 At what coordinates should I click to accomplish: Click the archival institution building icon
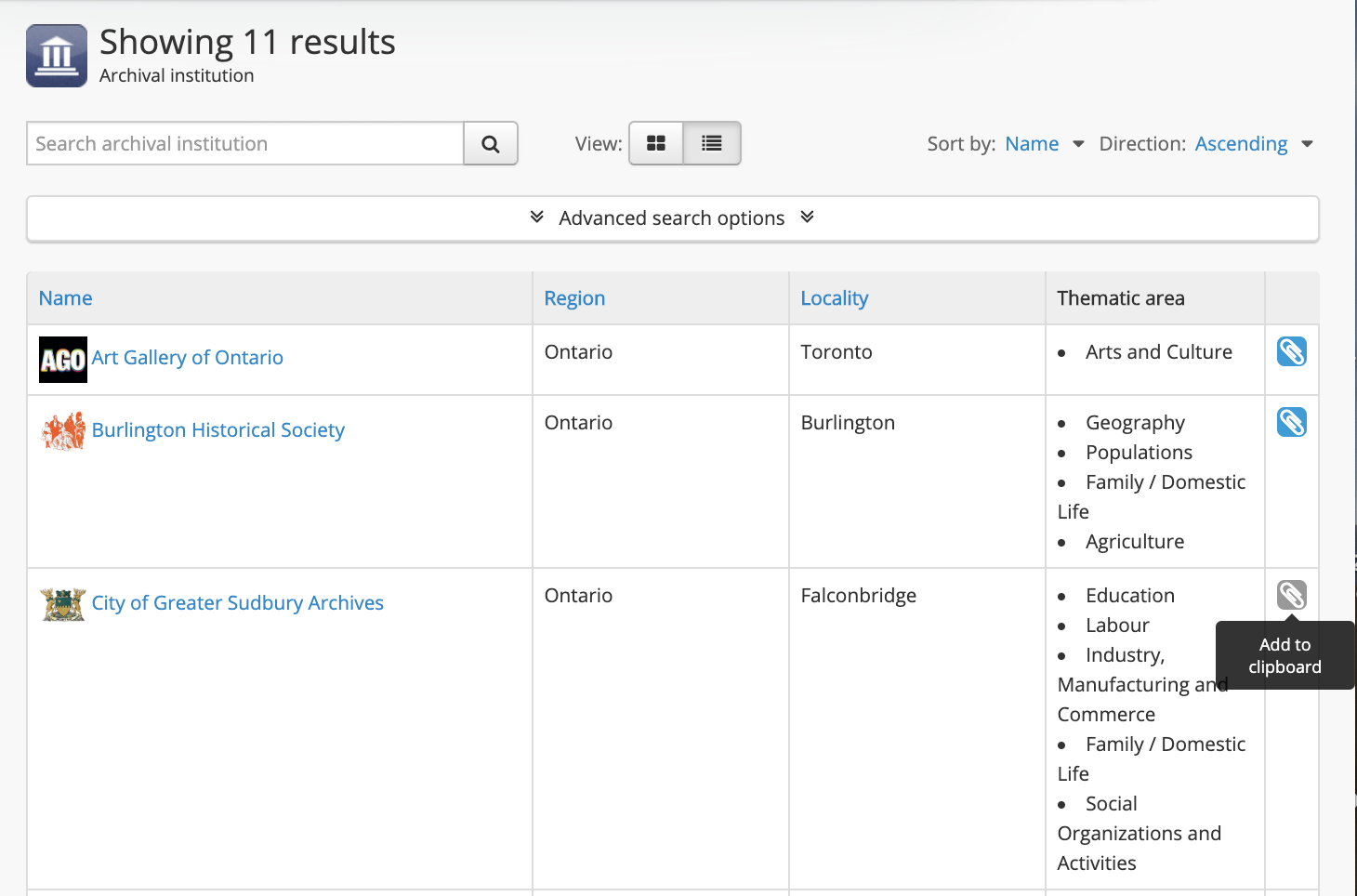pos(57,56)
